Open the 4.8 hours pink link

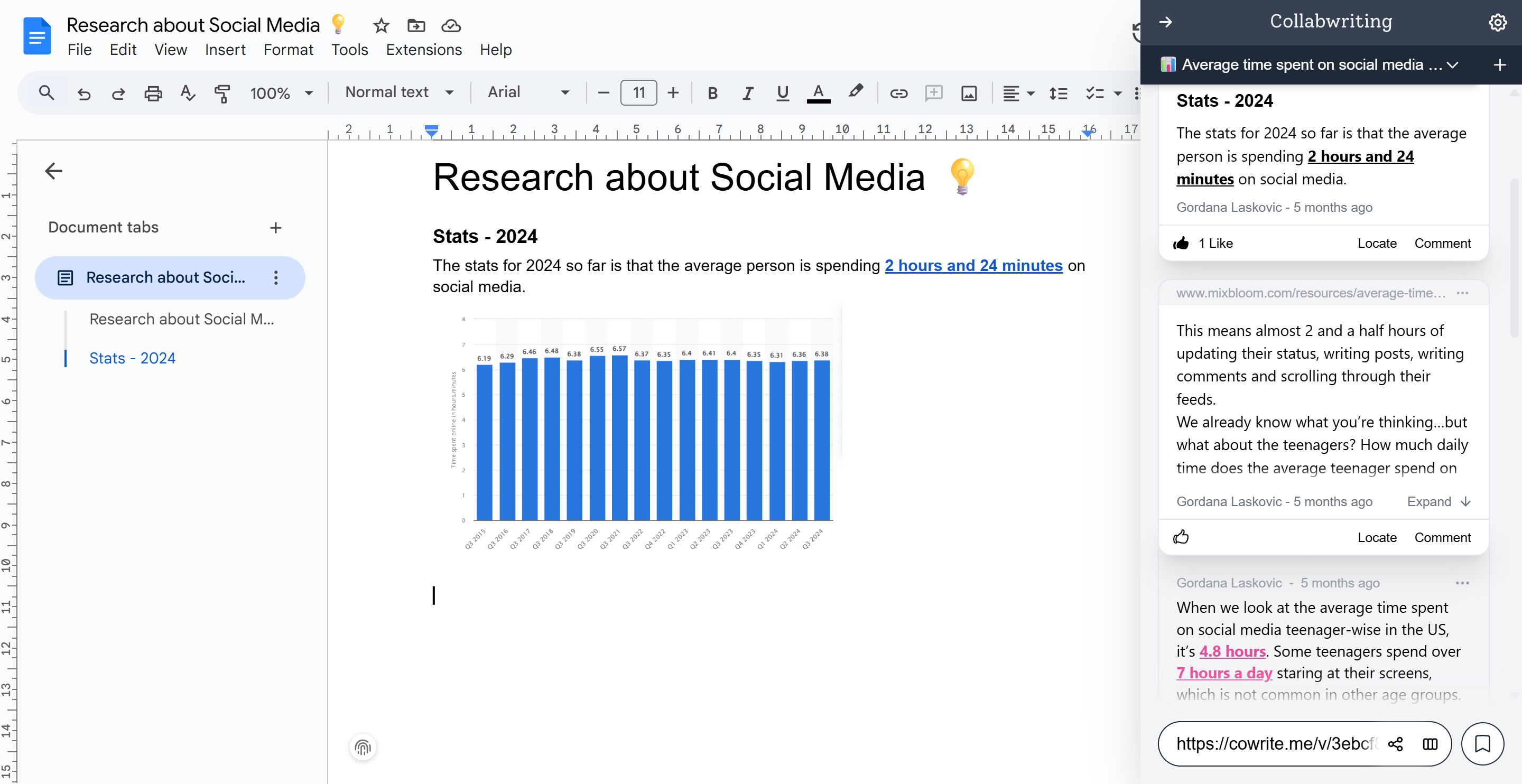click(x=1232, y=651)
